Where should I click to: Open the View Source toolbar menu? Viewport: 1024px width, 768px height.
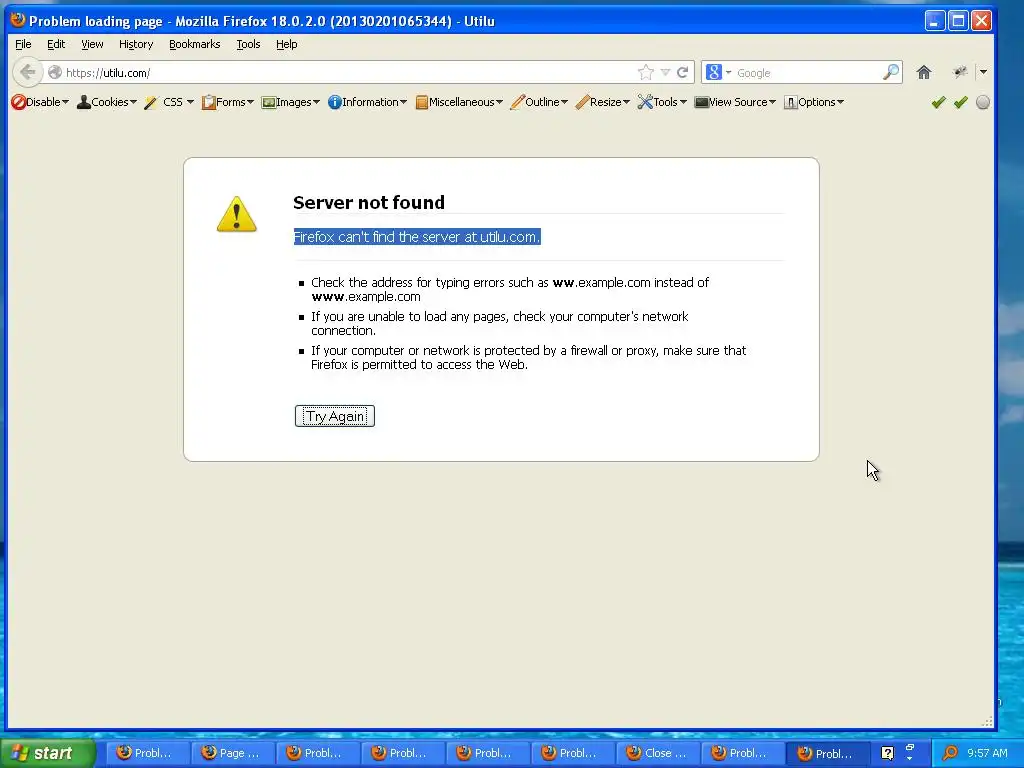[735, 102]
